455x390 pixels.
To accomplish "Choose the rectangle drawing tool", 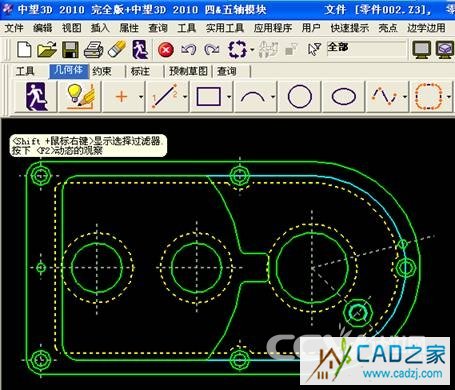I will tap(209, 97).
